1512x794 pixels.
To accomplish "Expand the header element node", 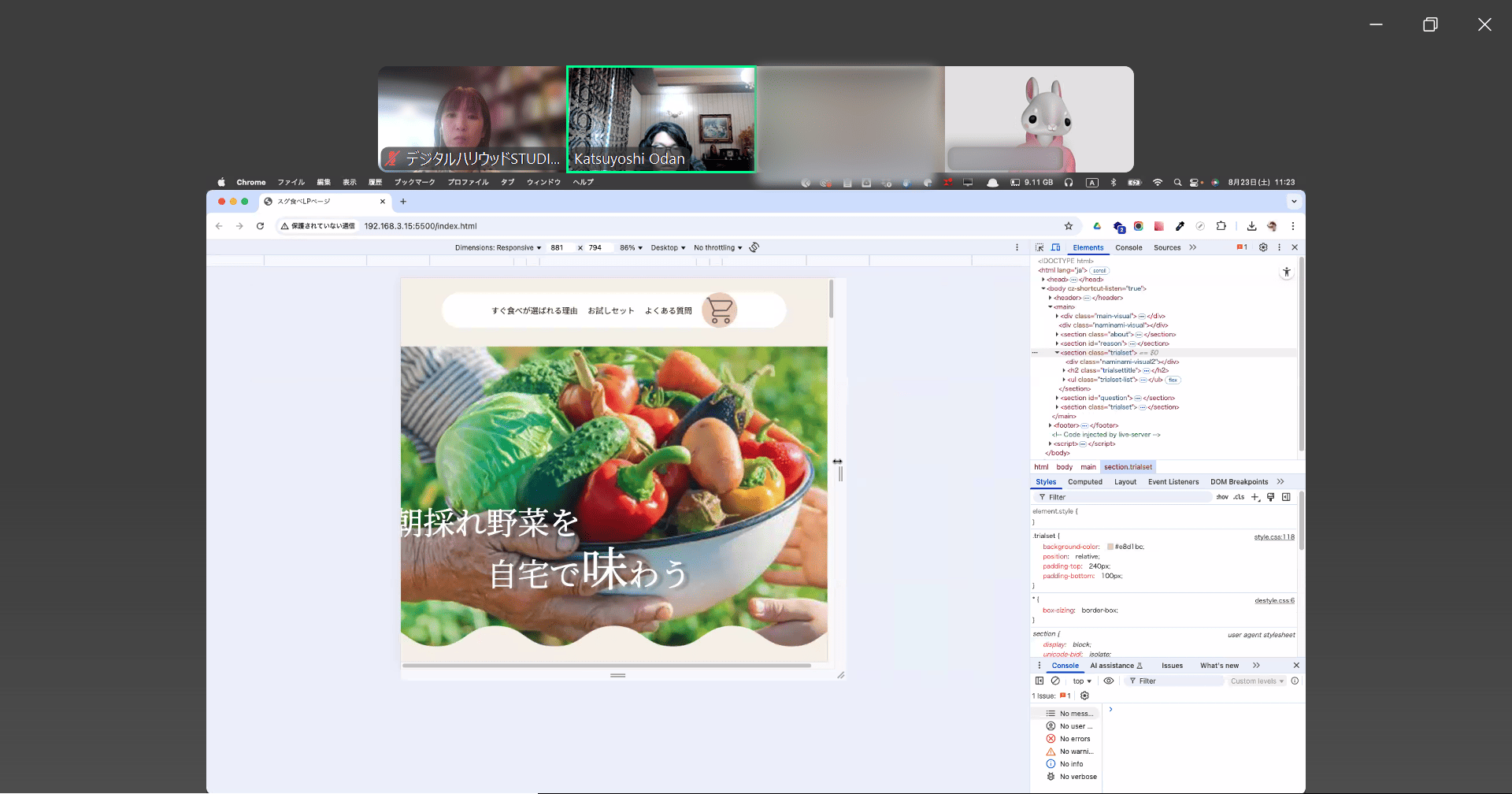I will pyautogui.click(x=1051, y=298).
